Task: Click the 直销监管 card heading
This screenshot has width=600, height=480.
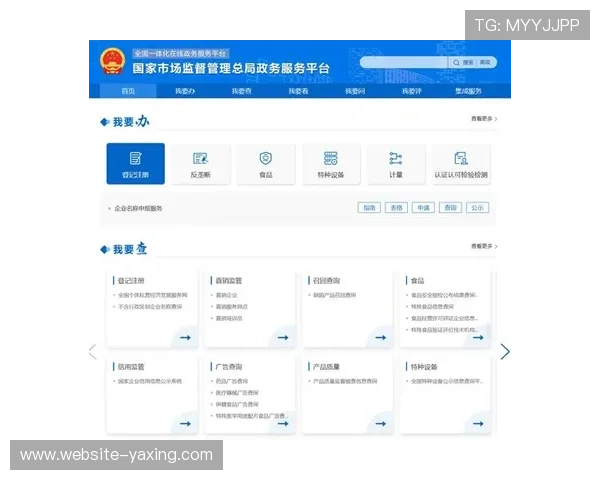Action: pyautogui.click(x=229, y=281)
